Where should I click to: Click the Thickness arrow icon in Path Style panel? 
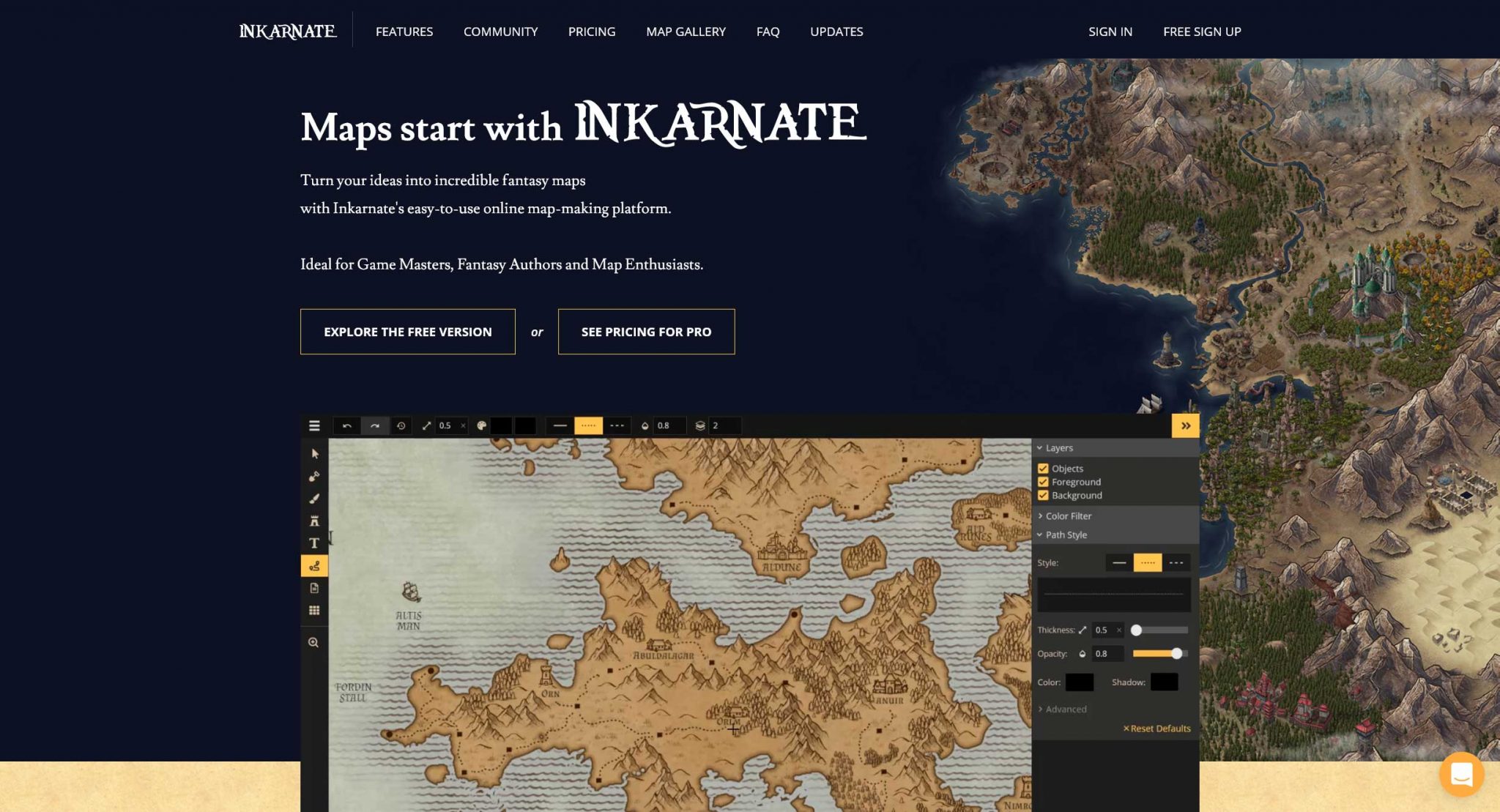pyautogui.click(x=1083, y=630)
